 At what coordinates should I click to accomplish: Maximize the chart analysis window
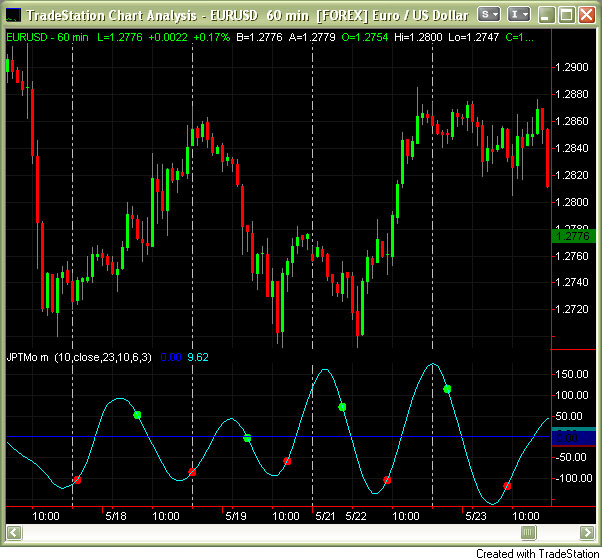coord(566,15)
